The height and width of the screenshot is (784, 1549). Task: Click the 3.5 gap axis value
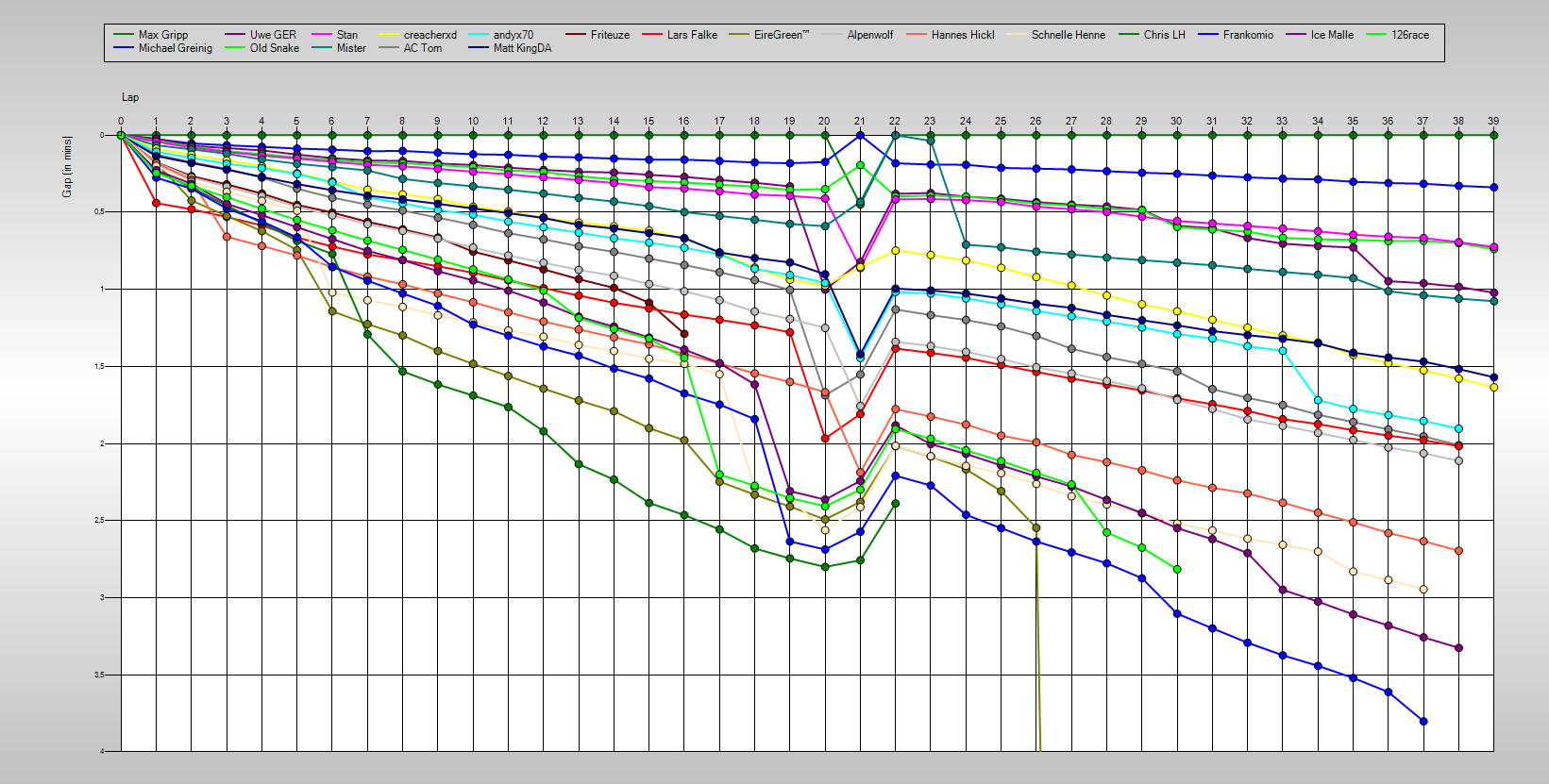(x=99, y=675)
